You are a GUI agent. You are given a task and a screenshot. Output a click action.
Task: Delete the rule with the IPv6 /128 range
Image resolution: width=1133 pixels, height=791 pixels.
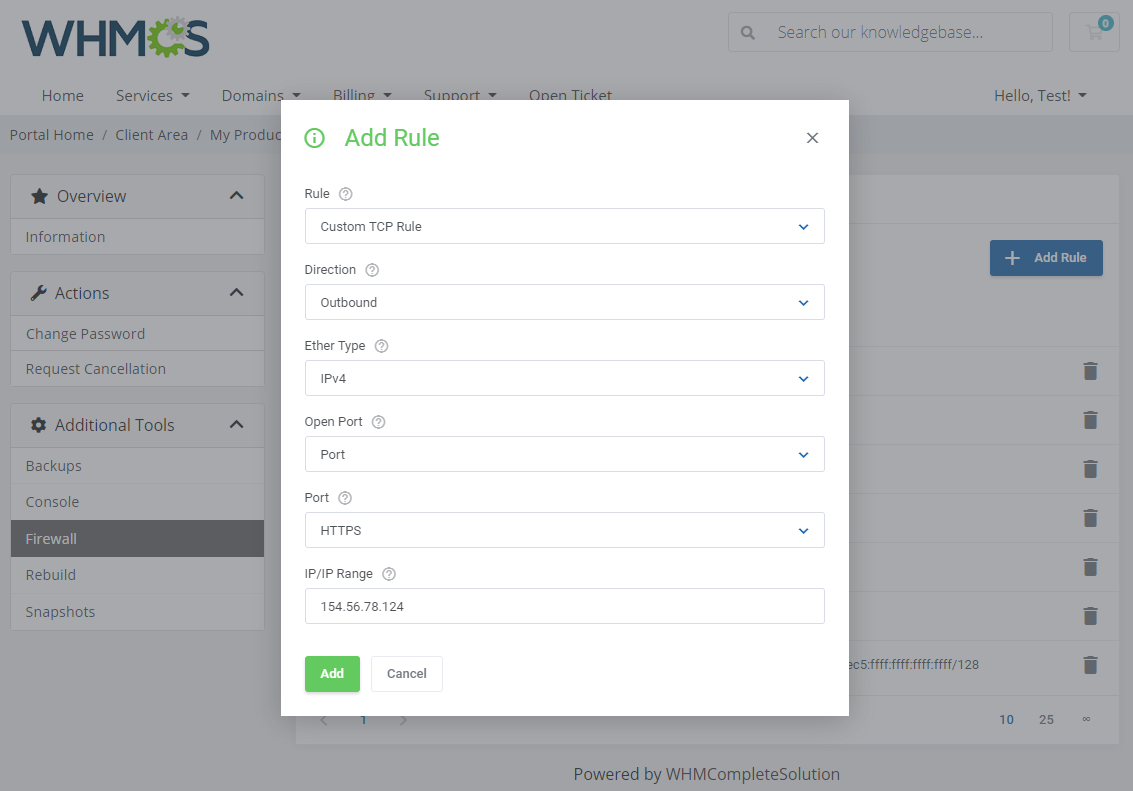pos(1090,665)
